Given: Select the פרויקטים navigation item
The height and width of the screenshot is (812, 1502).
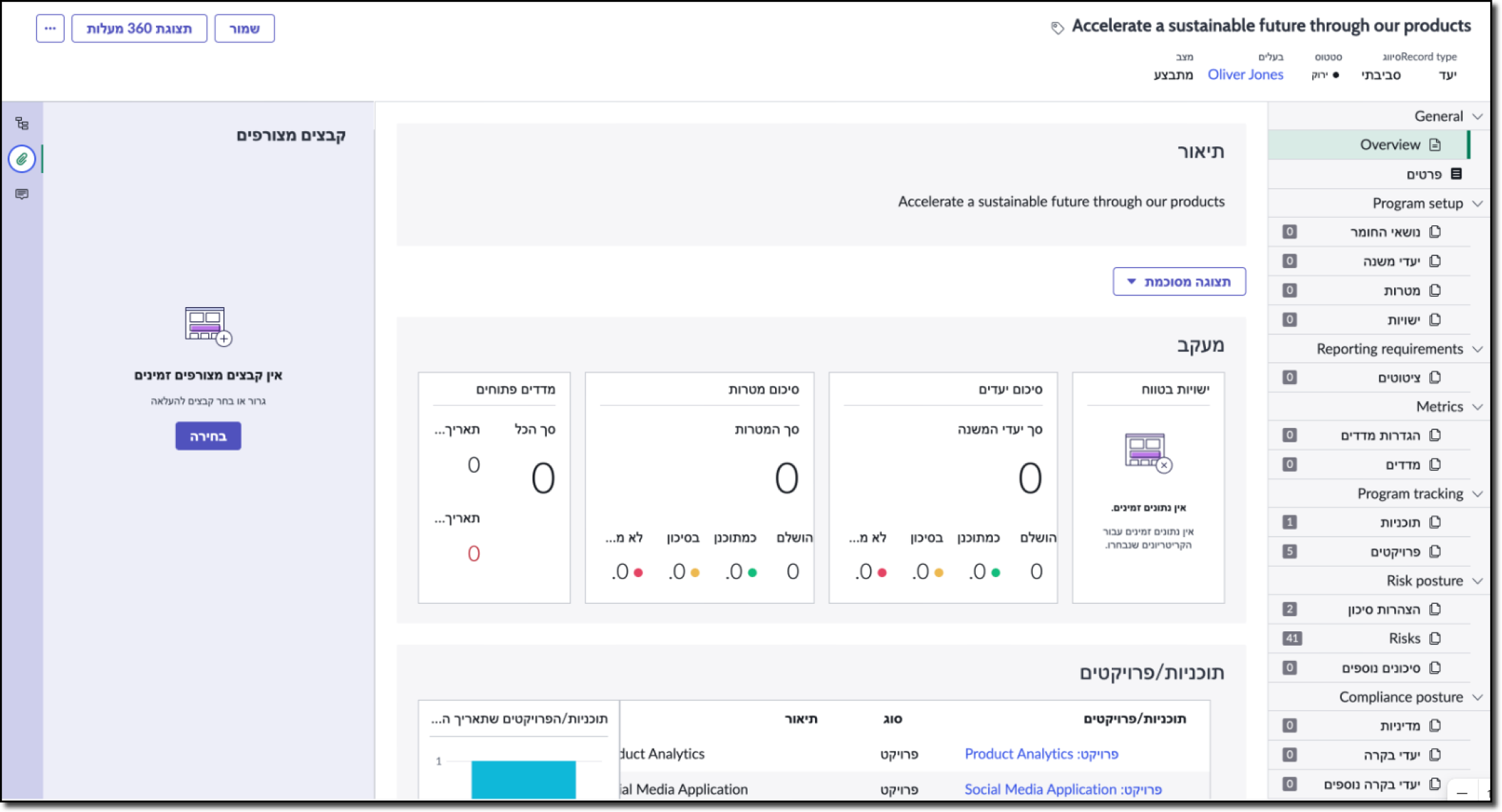Looking at the screenshot, I should (x=1395, y=552).
